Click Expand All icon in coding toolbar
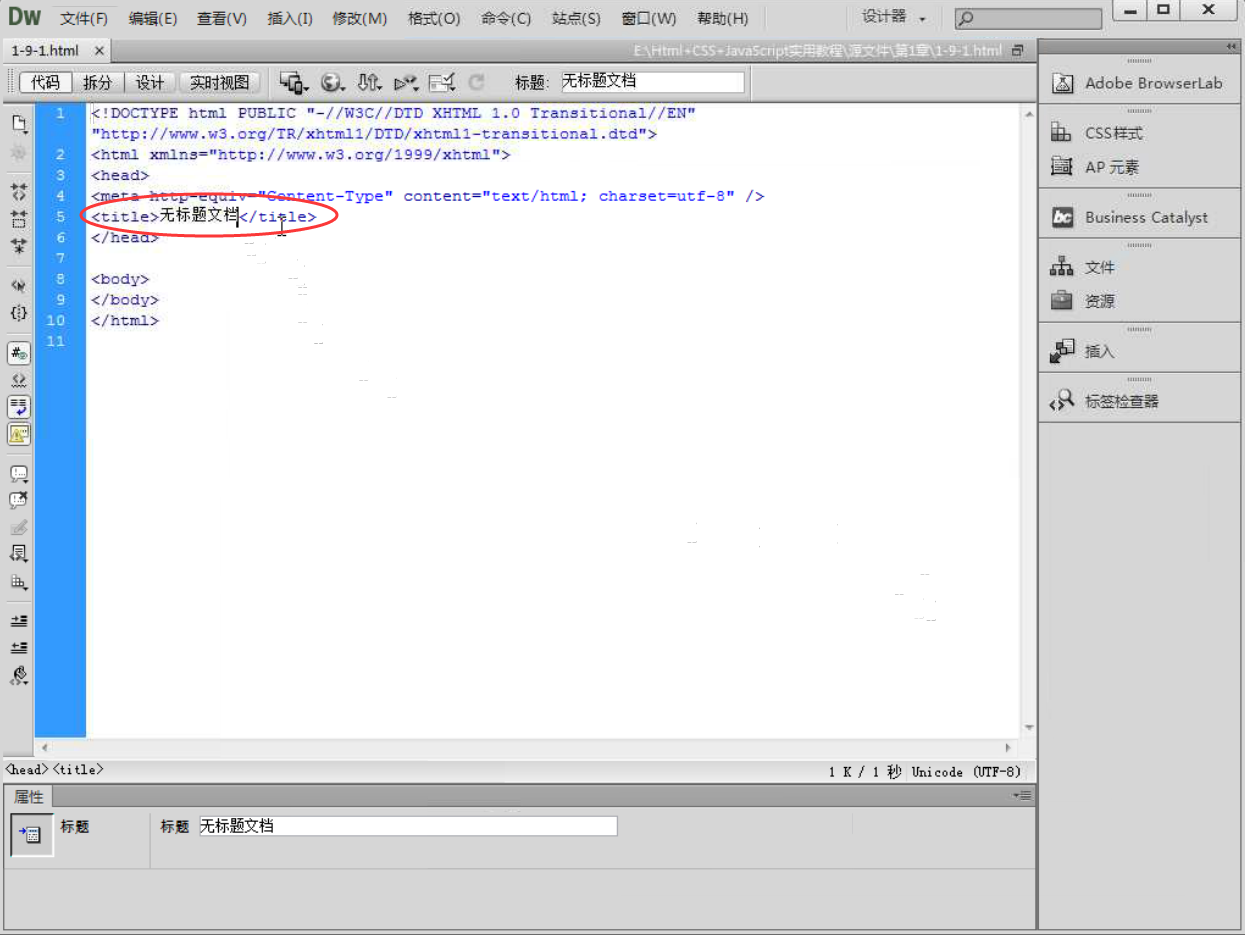This screenshot has width=1245, height=935. point(19,246)
